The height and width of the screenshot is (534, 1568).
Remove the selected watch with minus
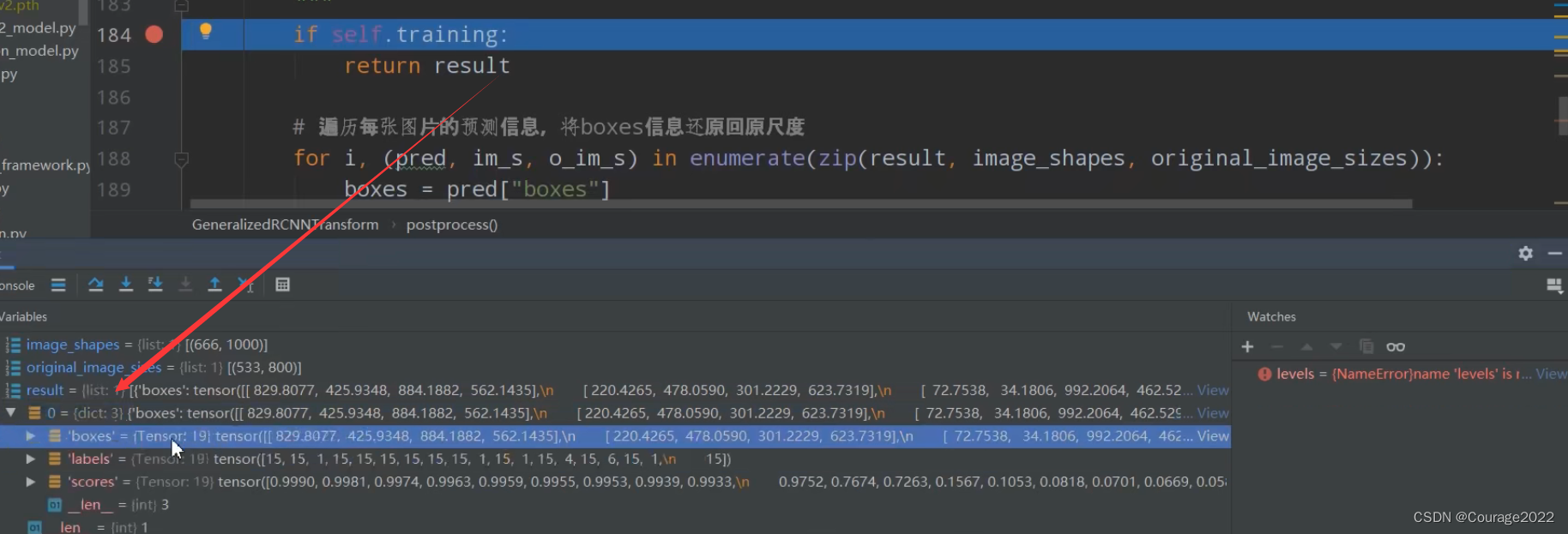coord(1277,346)
